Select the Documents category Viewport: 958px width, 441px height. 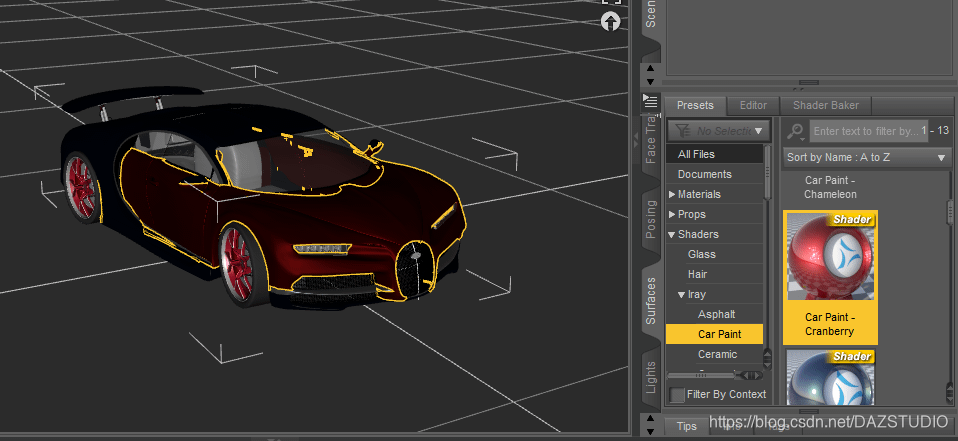(x=714, y=174)
